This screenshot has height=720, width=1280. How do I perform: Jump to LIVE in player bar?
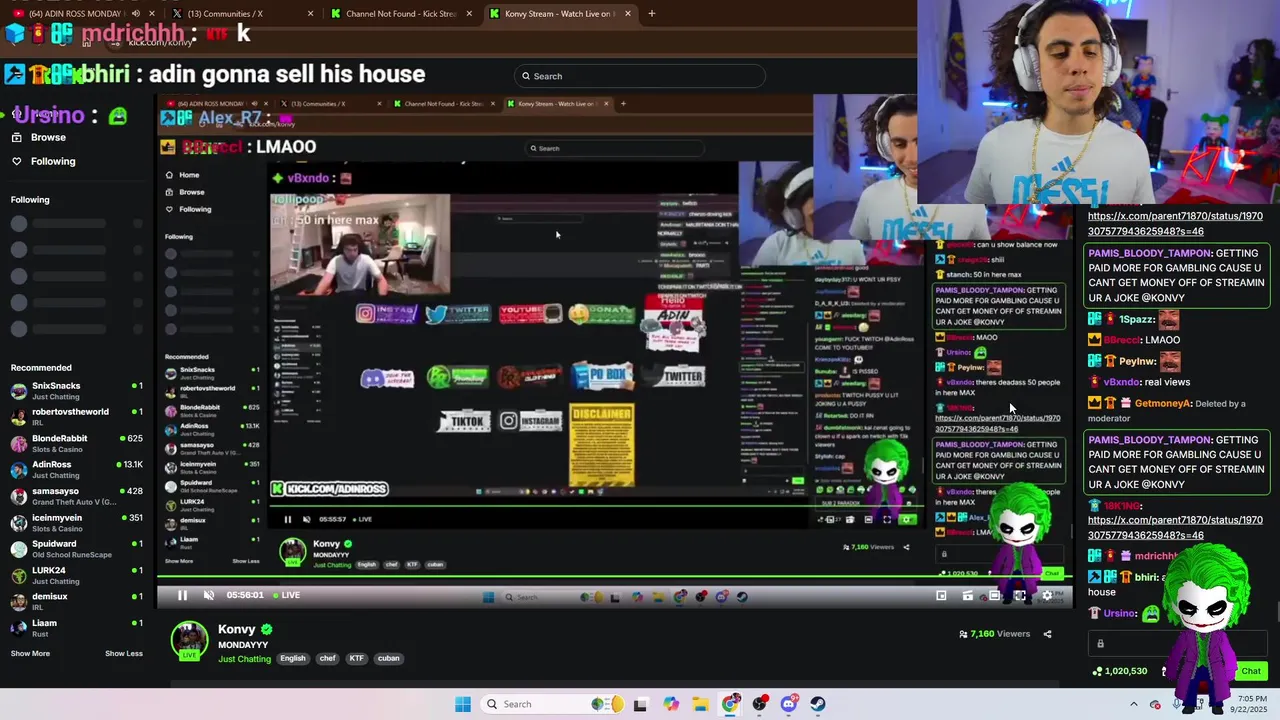(287, 595)
